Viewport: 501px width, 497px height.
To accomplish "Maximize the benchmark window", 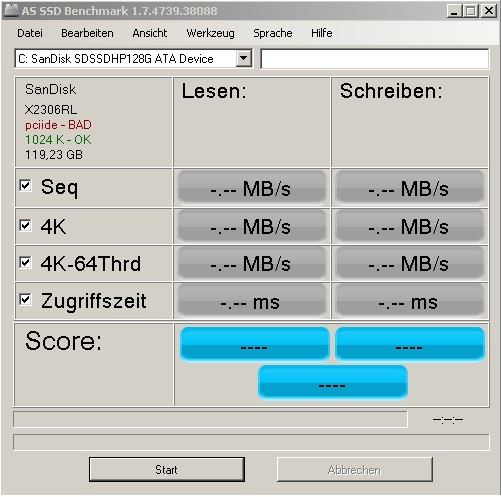I will click(x=471, y=11).
